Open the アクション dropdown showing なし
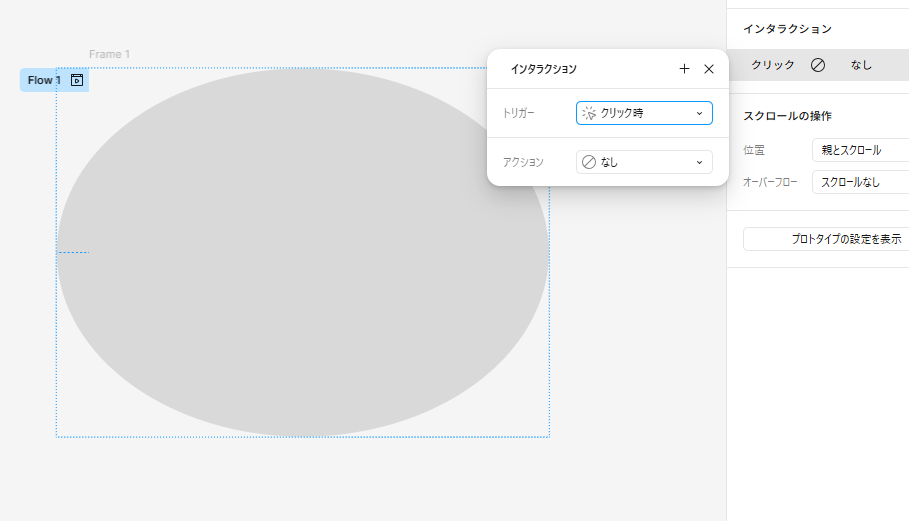This screenshot has width=909, height=521. 644,162
